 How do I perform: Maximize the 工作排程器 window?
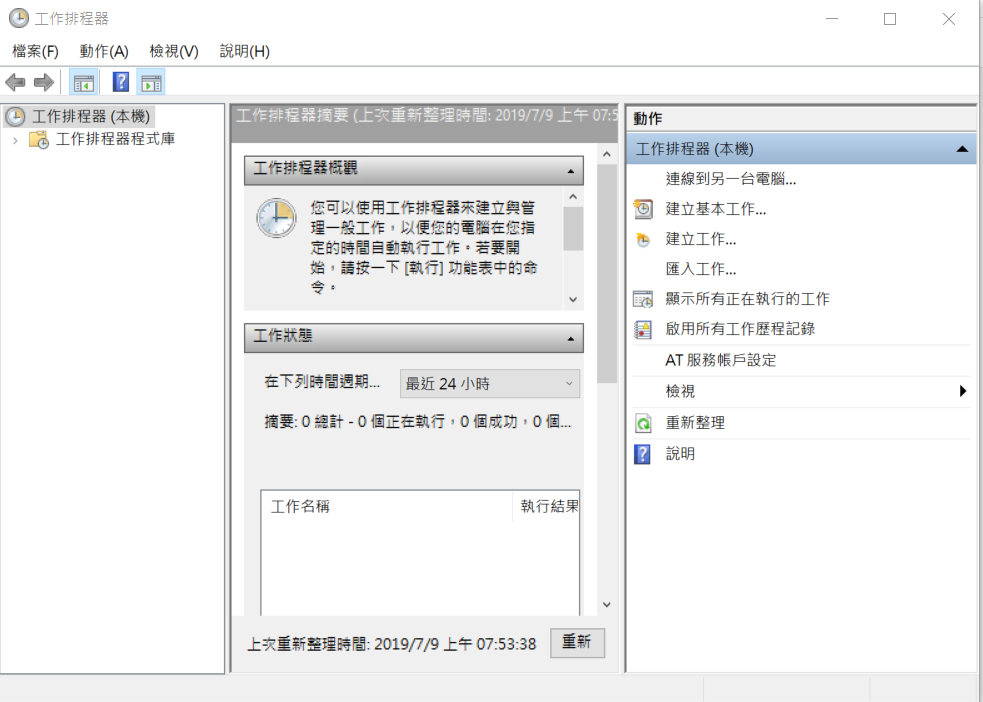pyautogui.click(x=890, y=19)
